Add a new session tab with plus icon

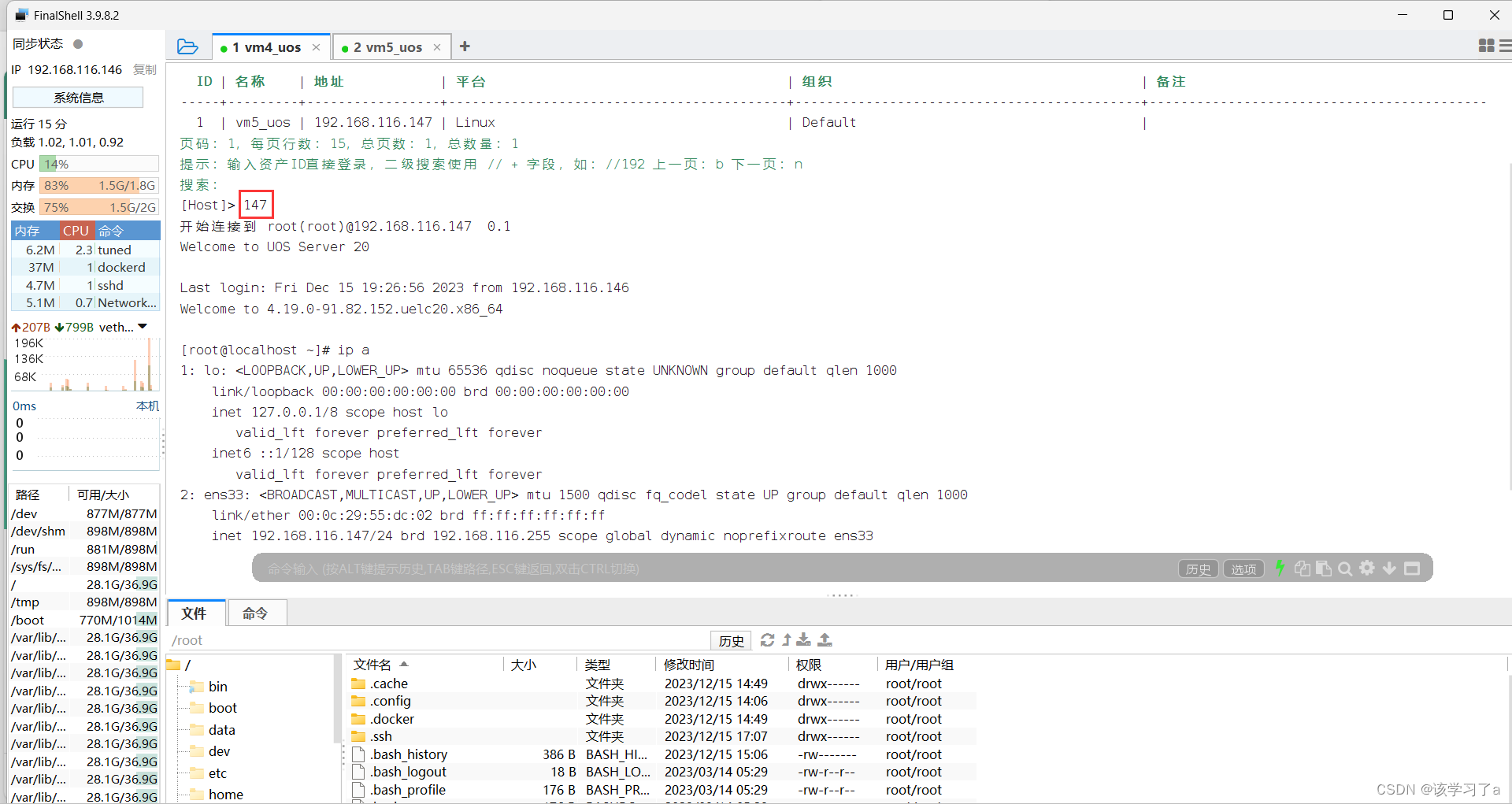(465, 46)
